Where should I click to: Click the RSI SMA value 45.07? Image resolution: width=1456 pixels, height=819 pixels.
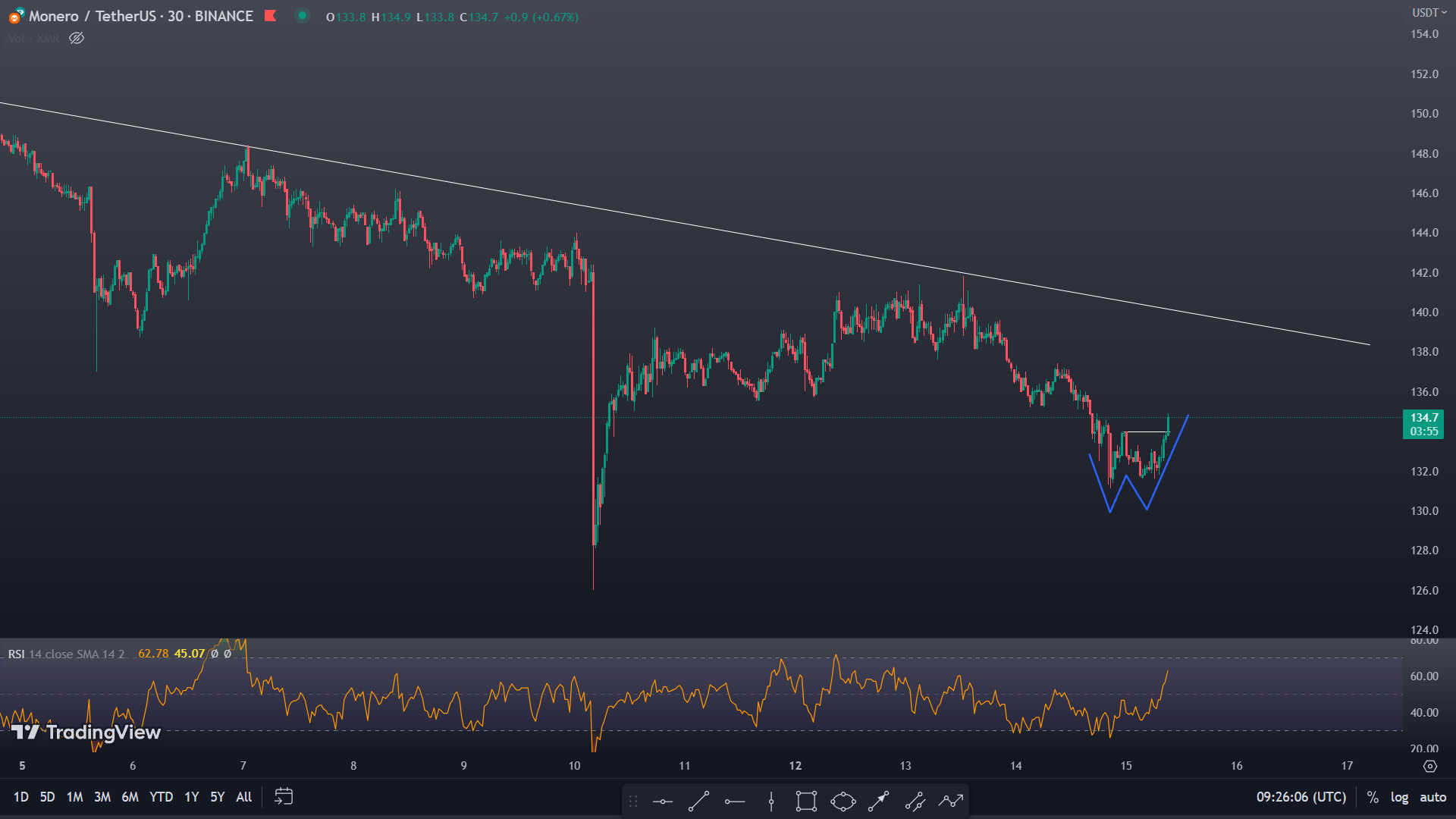(190, 654)
